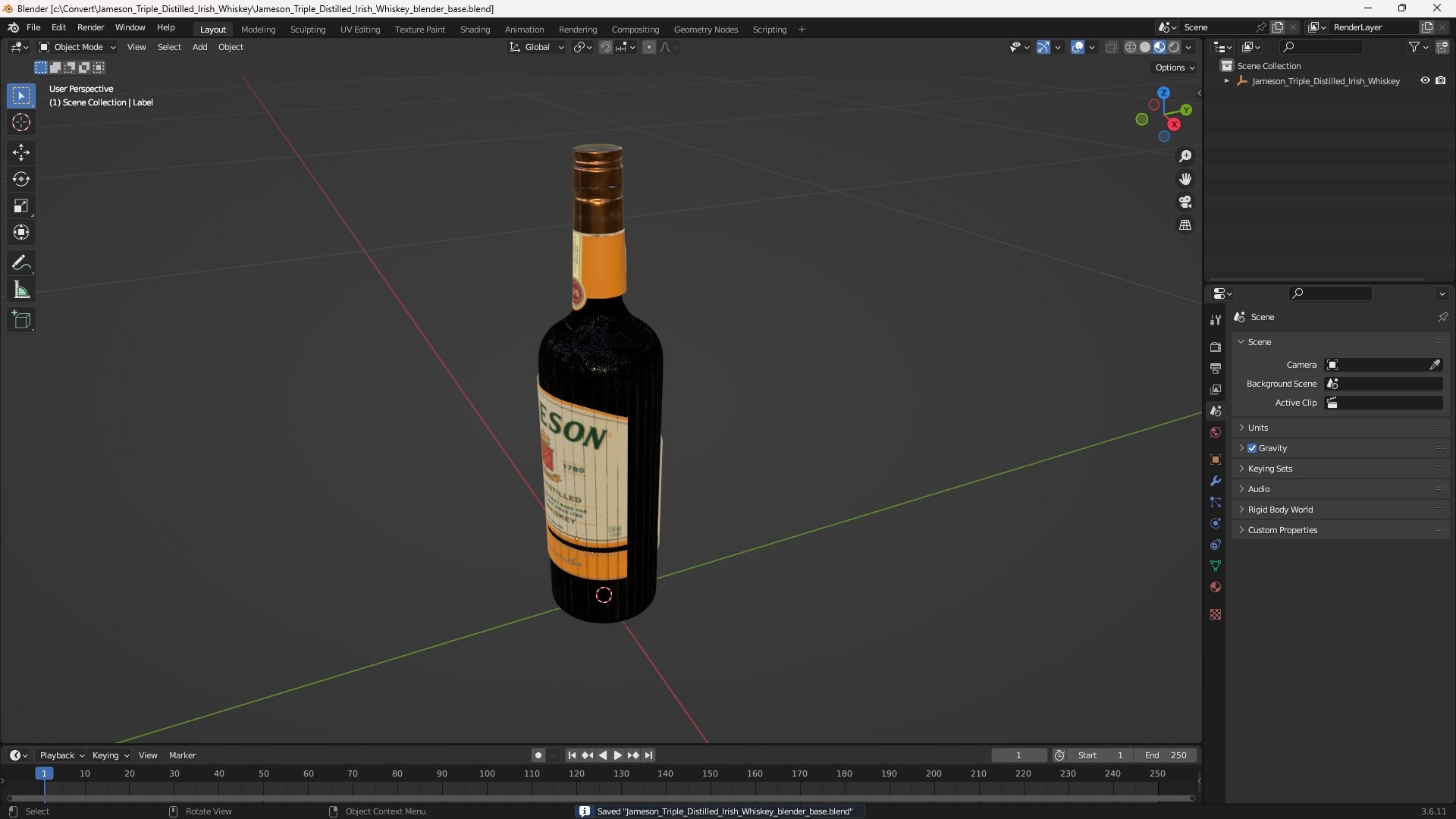Play the animation forward
Screen dimensions: 1456x819
(x=618, y=755)
